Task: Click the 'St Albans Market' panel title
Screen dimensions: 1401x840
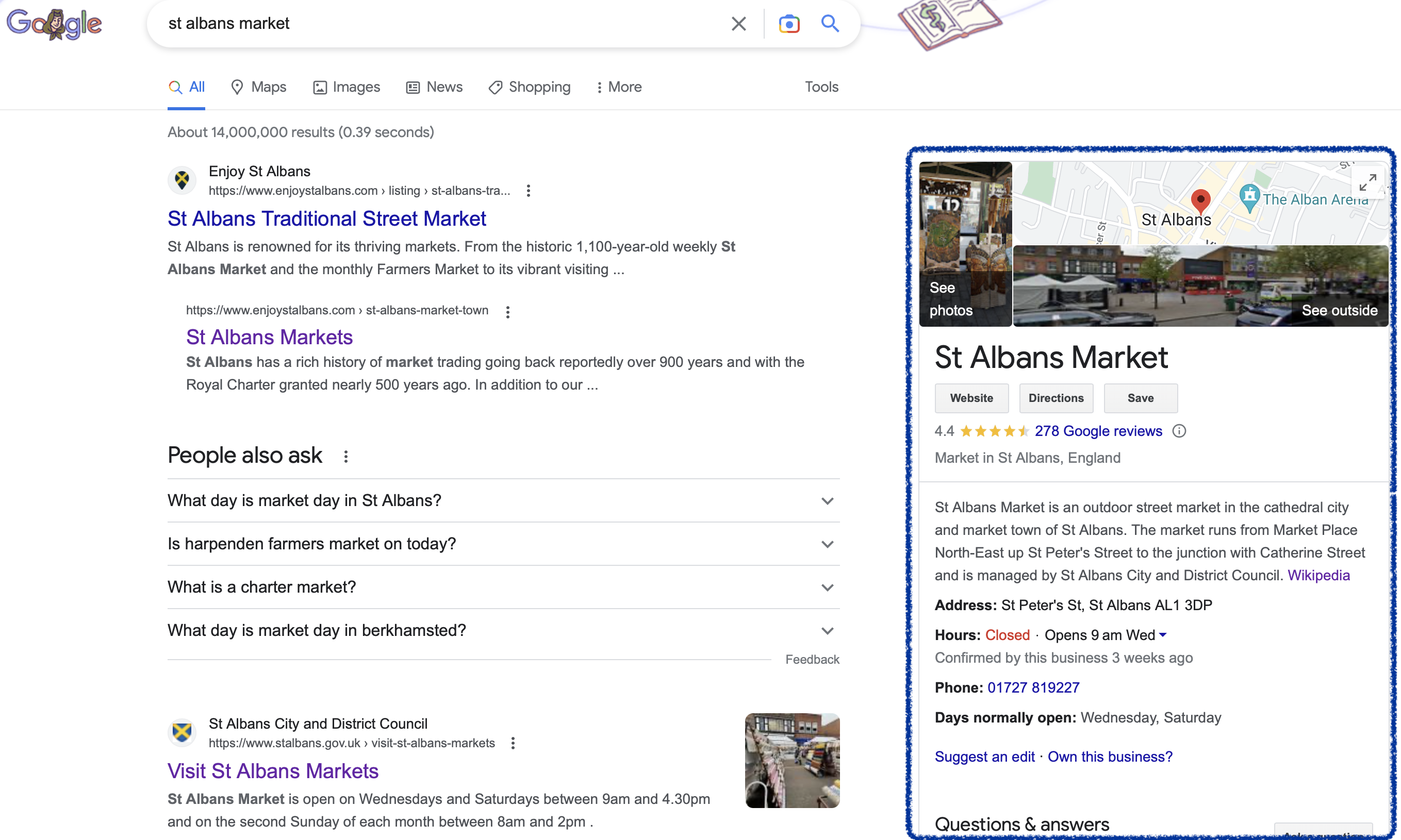Action: pyautogui.click(x=1051, y=358)
